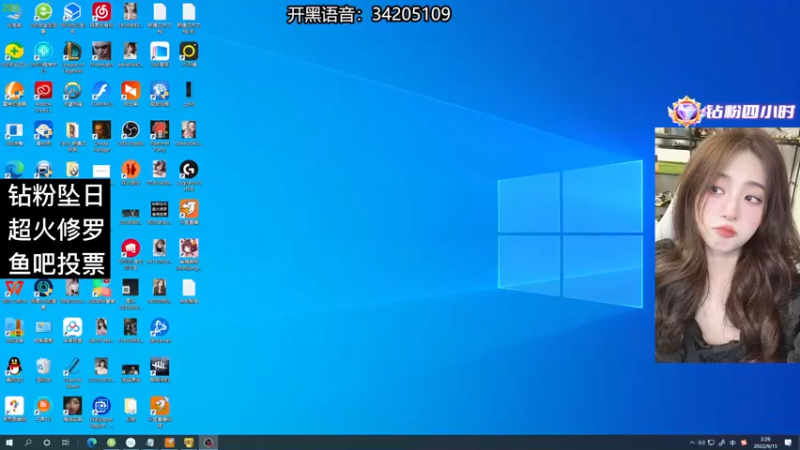Image resolution: width=800 pixels, height=450 pixels.
Task: Launch Dead by Daylight game icon
Action: pyautogui.click(x=160, y=366)
